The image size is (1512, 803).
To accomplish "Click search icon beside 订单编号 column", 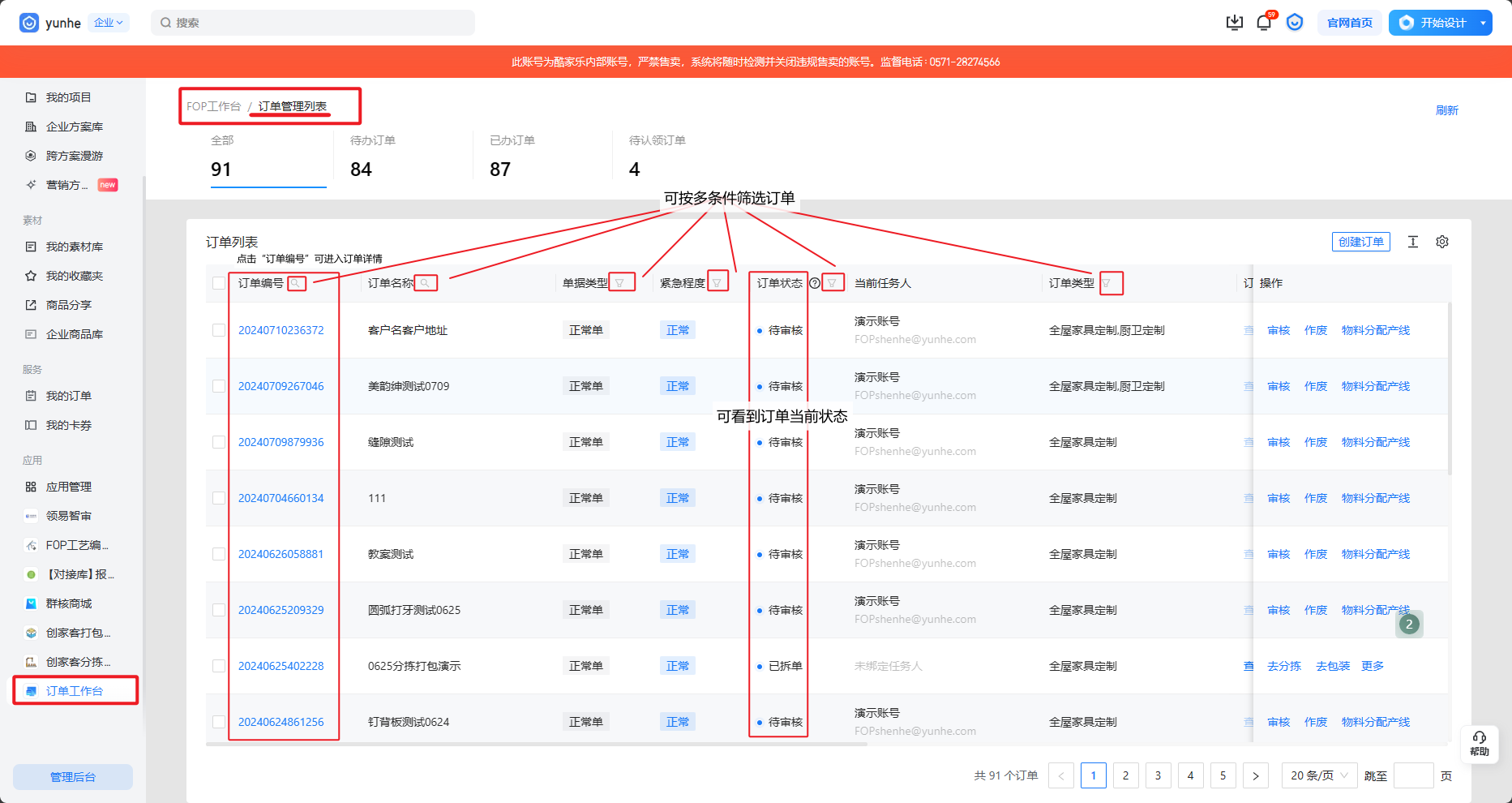I will (296, 283).
